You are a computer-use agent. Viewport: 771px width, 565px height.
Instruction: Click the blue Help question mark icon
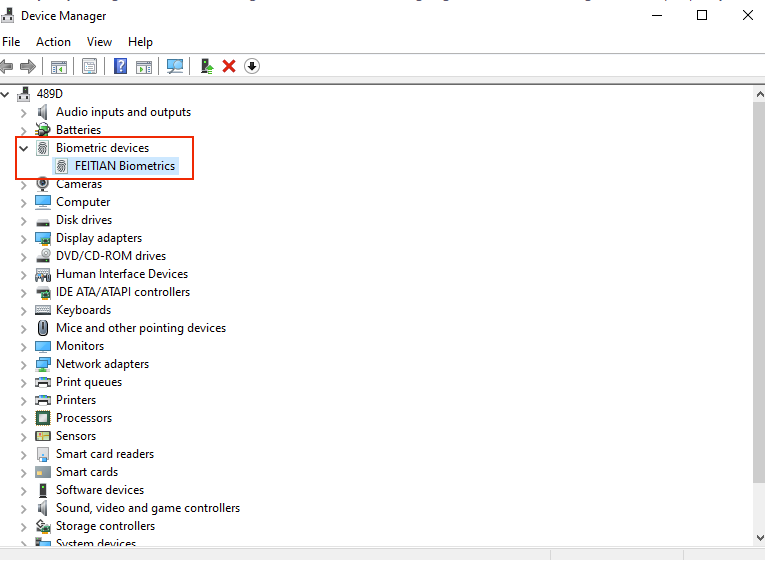tap(120, 66)
